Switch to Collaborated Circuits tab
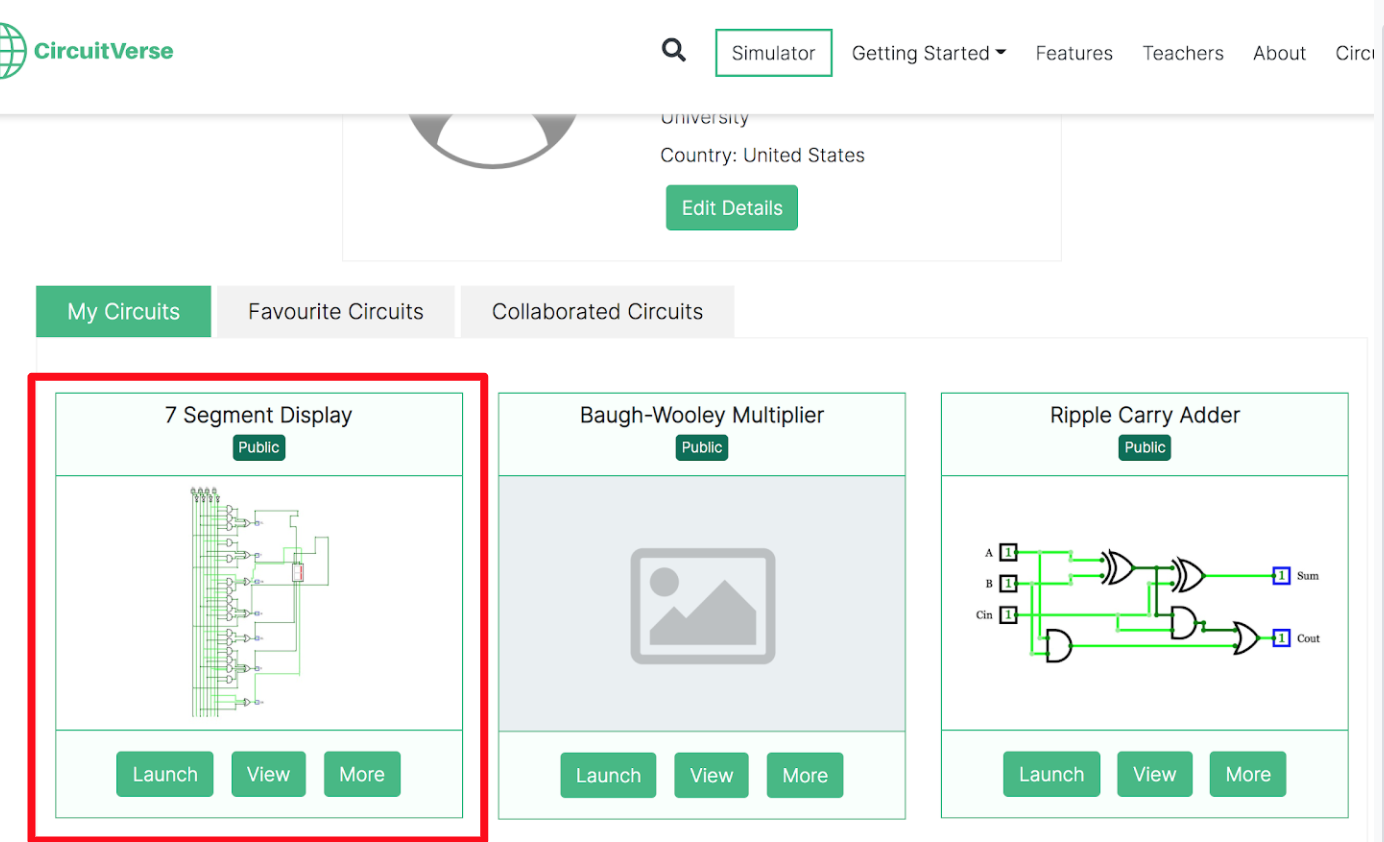 [597, 312]
